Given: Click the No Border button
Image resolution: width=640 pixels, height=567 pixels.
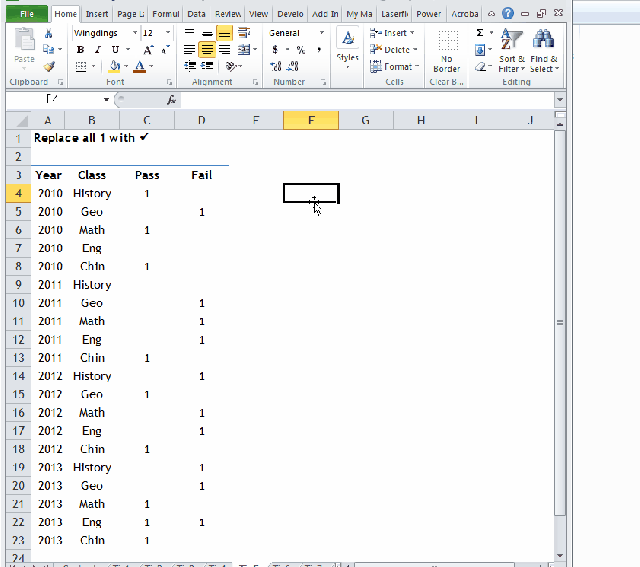Looking at the screenshot, I should pyautogui.click(x=447, y=51).
